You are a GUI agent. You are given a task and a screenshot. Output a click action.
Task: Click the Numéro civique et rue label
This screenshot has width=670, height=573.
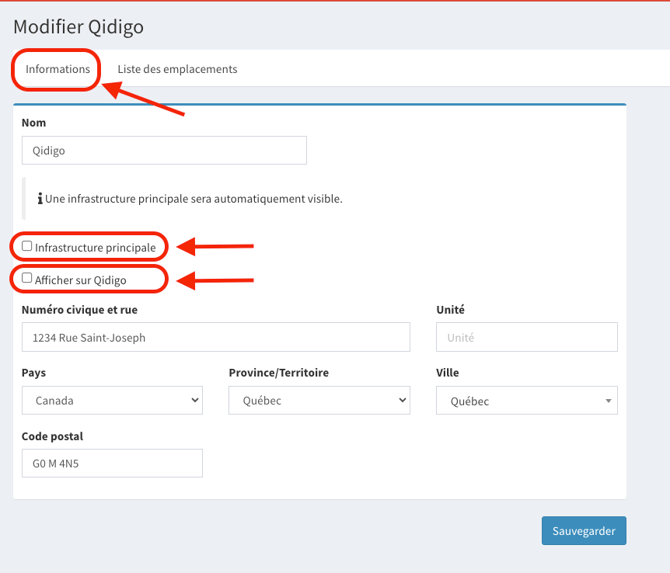(x=79, y=311)
